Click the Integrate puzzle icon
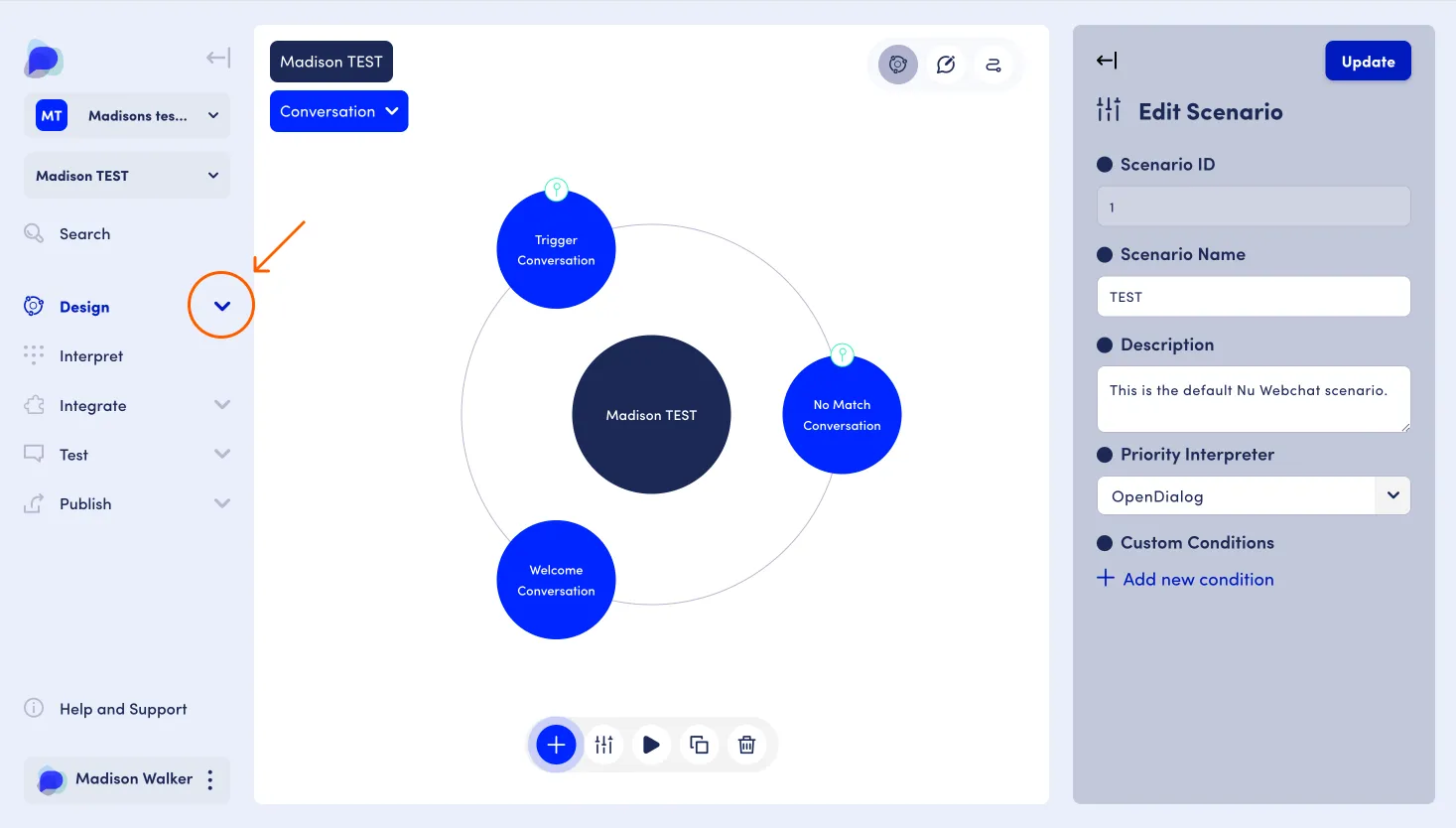 point(34,404)
